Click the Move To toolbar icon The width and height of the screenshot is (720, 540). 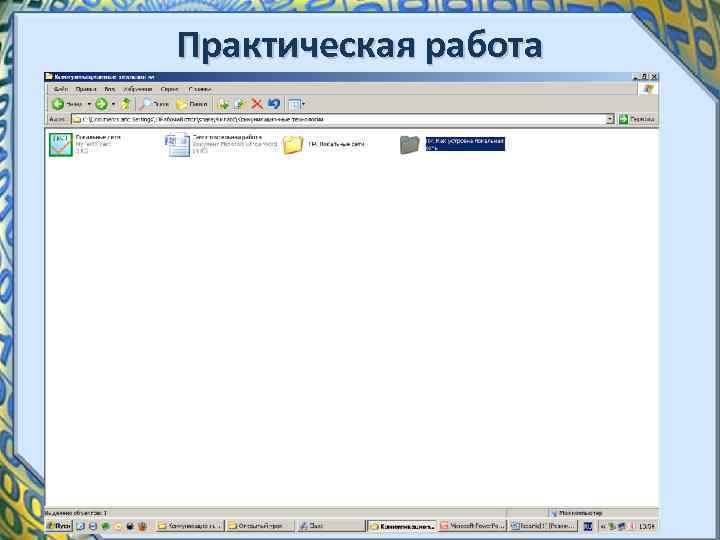point(223,104)
